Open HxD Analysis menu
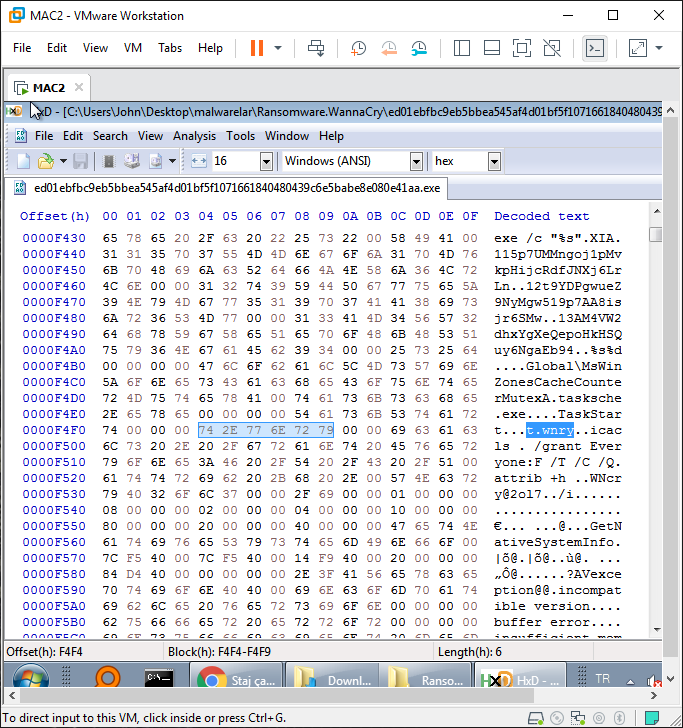Viewport: 683px width, 728px height. (x=194, y=136)
